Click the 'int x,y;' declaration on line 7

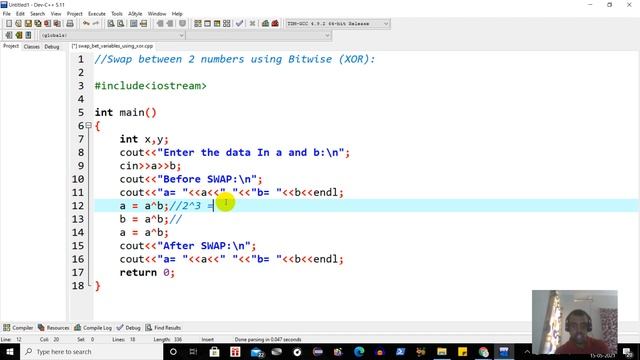point(144,139)
